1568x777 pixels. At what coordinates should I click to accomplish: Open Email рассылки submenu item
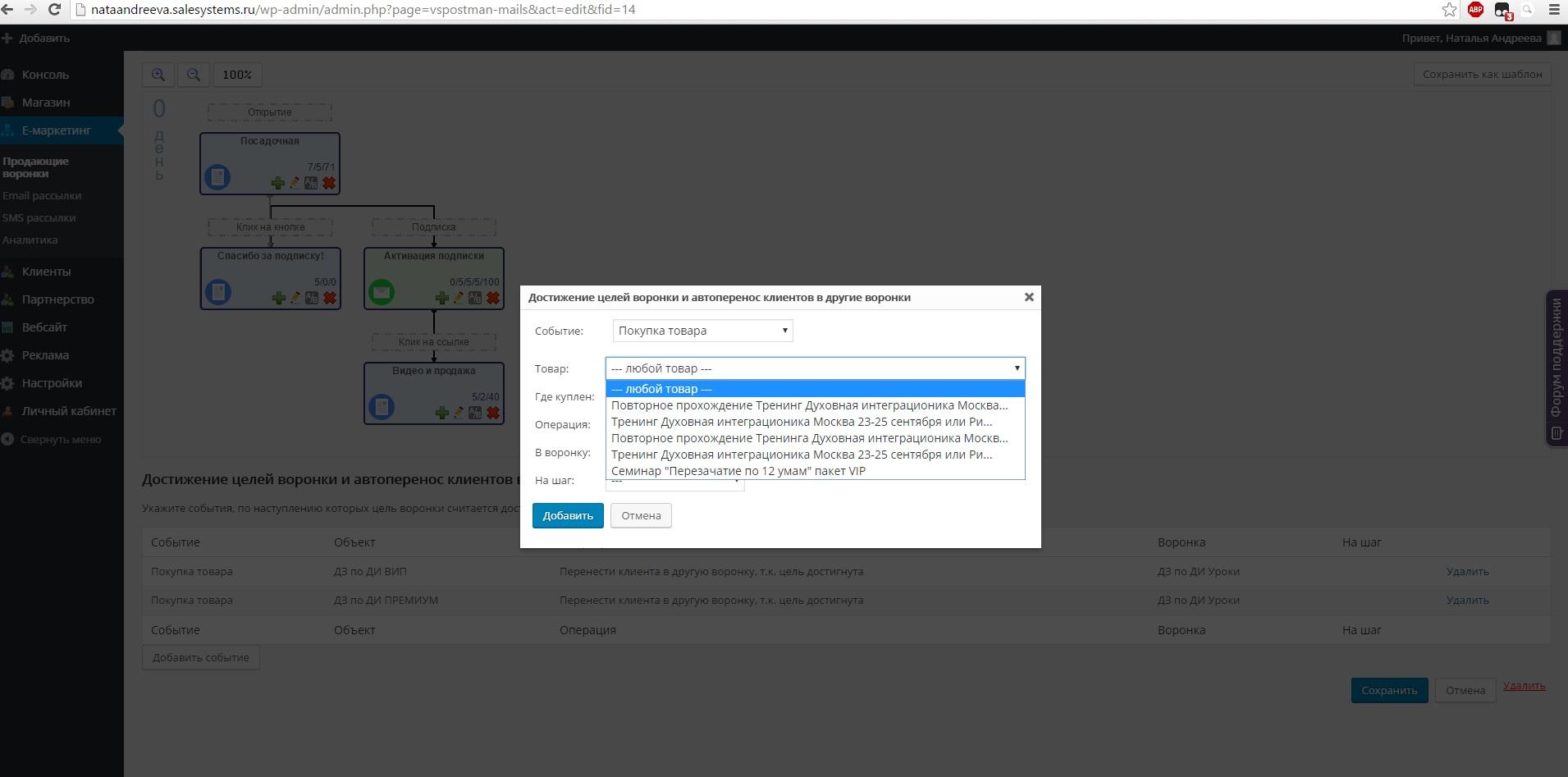[x=42, y=195]
